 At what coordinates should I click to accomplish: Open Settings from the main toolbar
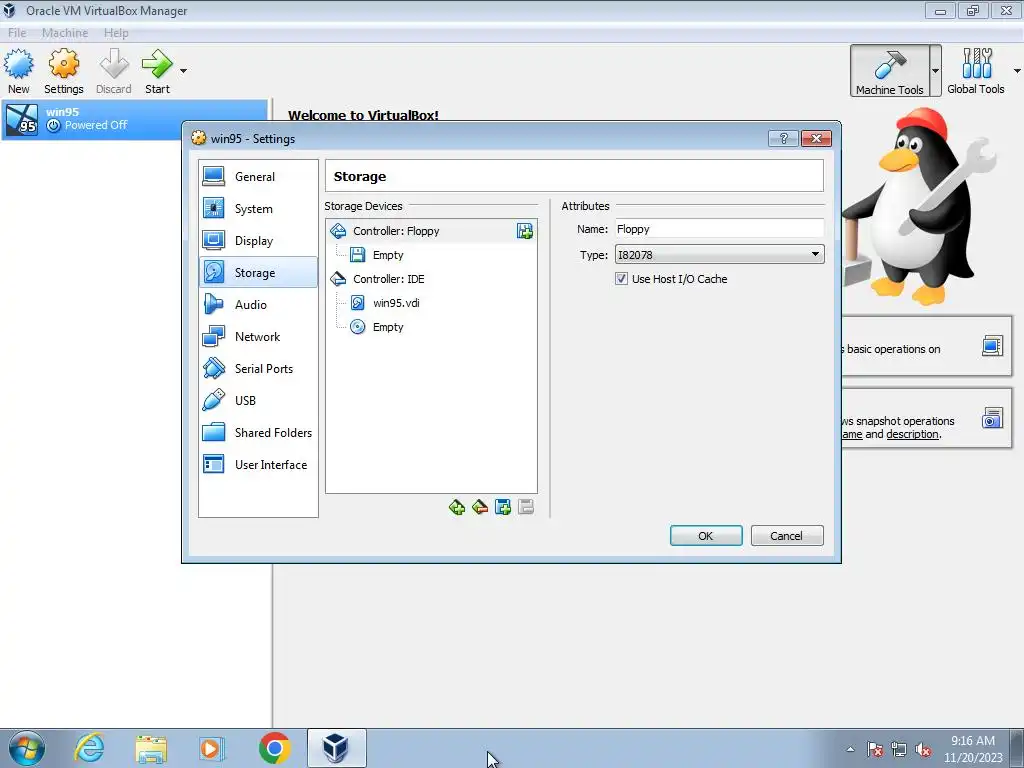(63, 71)
